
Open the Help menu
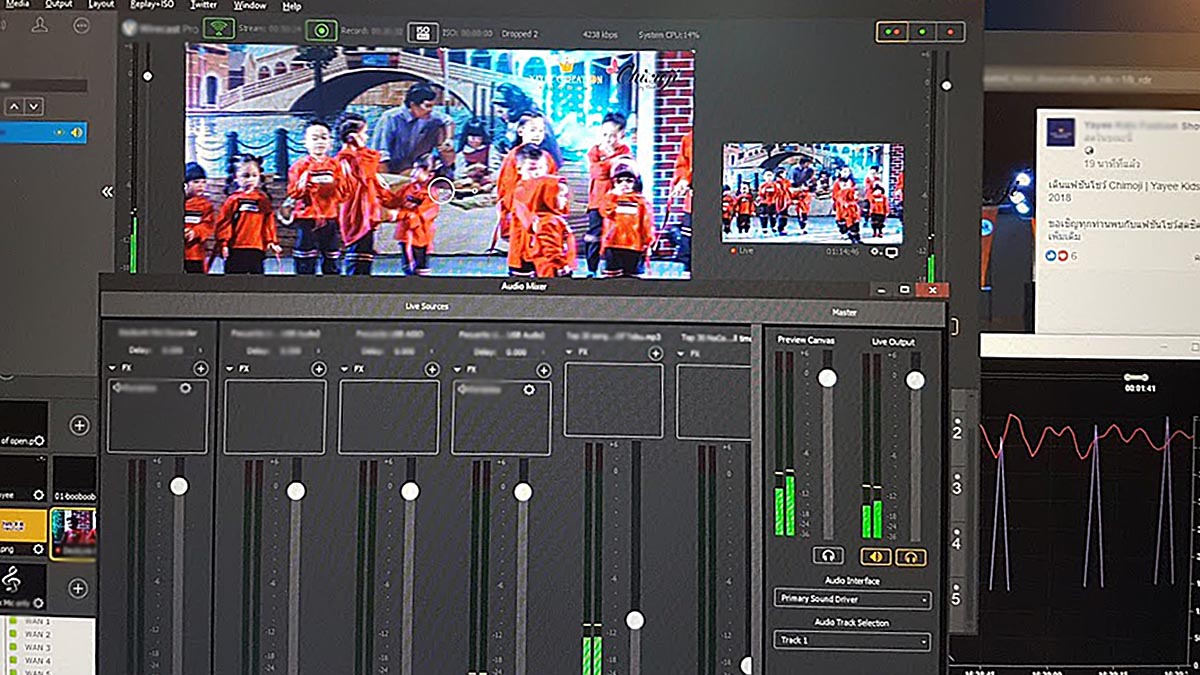pyautogui.click(x=292, y=6)
